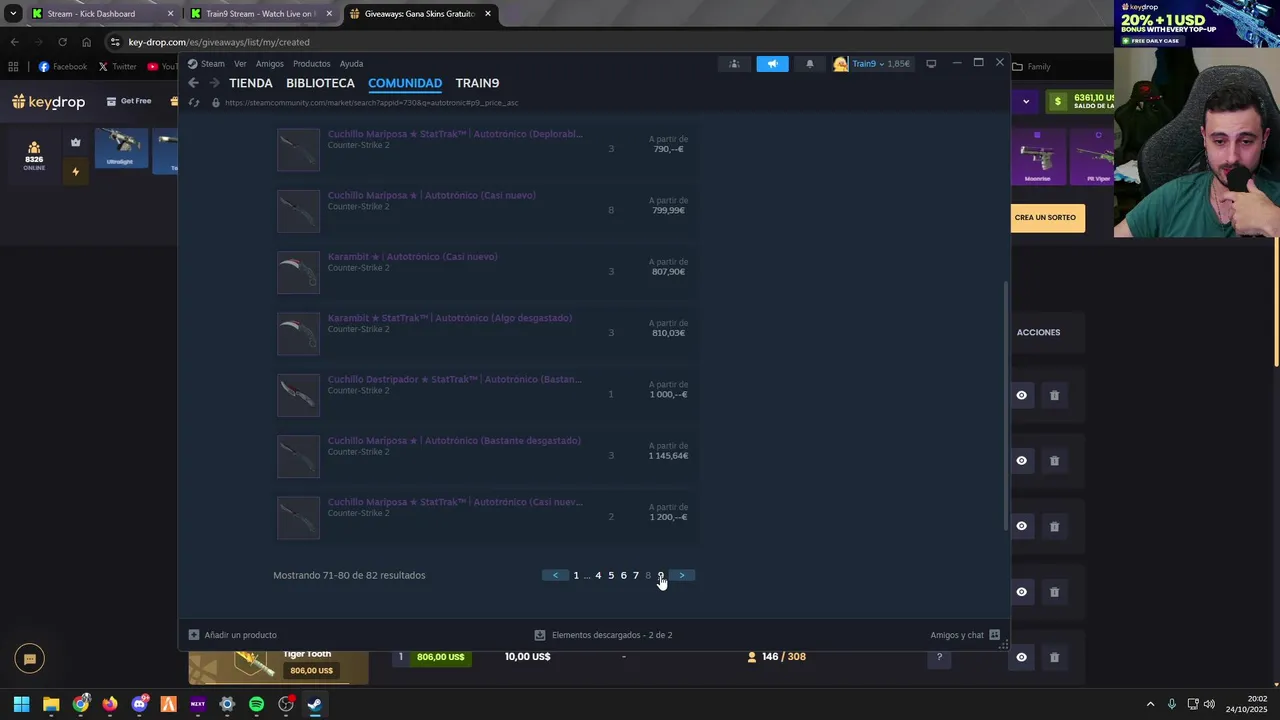Toggle visibility eye in Tiger Tooth row
The height and width of the screenshot is (720, 1280).
click(1021, 657)
